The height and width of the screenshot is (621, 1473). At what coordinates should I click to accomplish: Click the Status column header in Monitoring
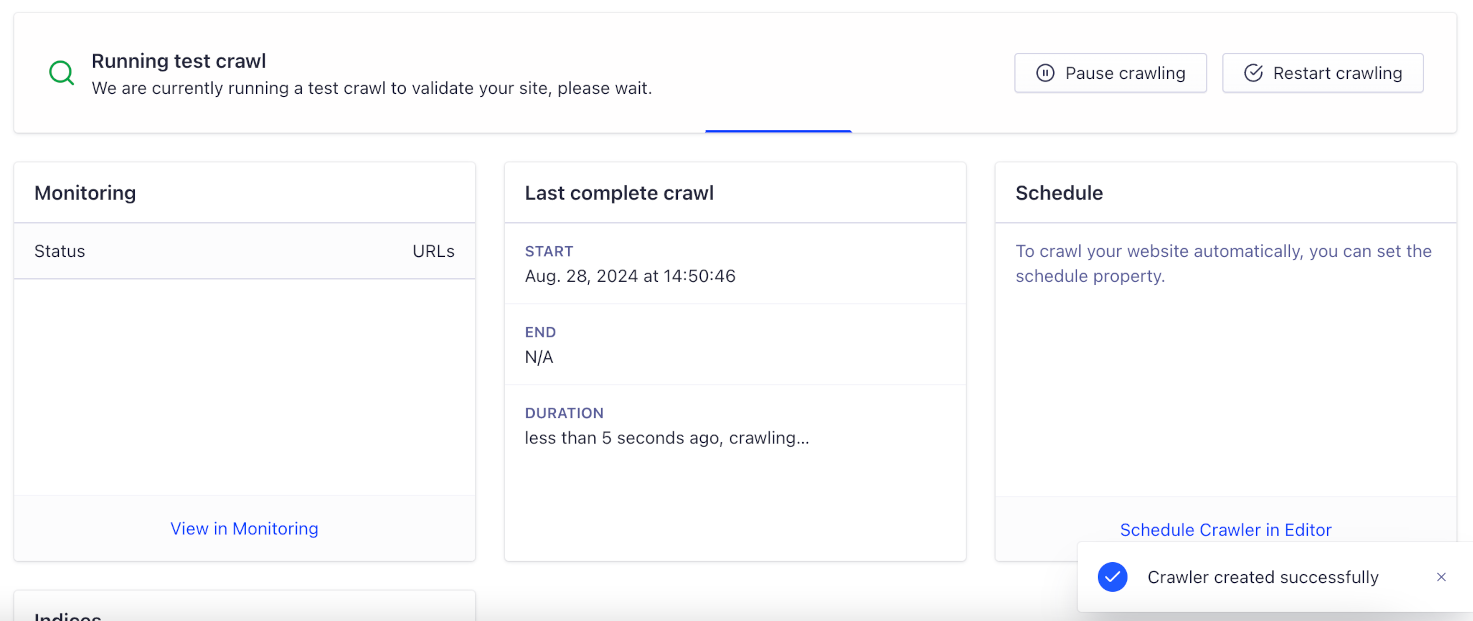tap(60, 251)
